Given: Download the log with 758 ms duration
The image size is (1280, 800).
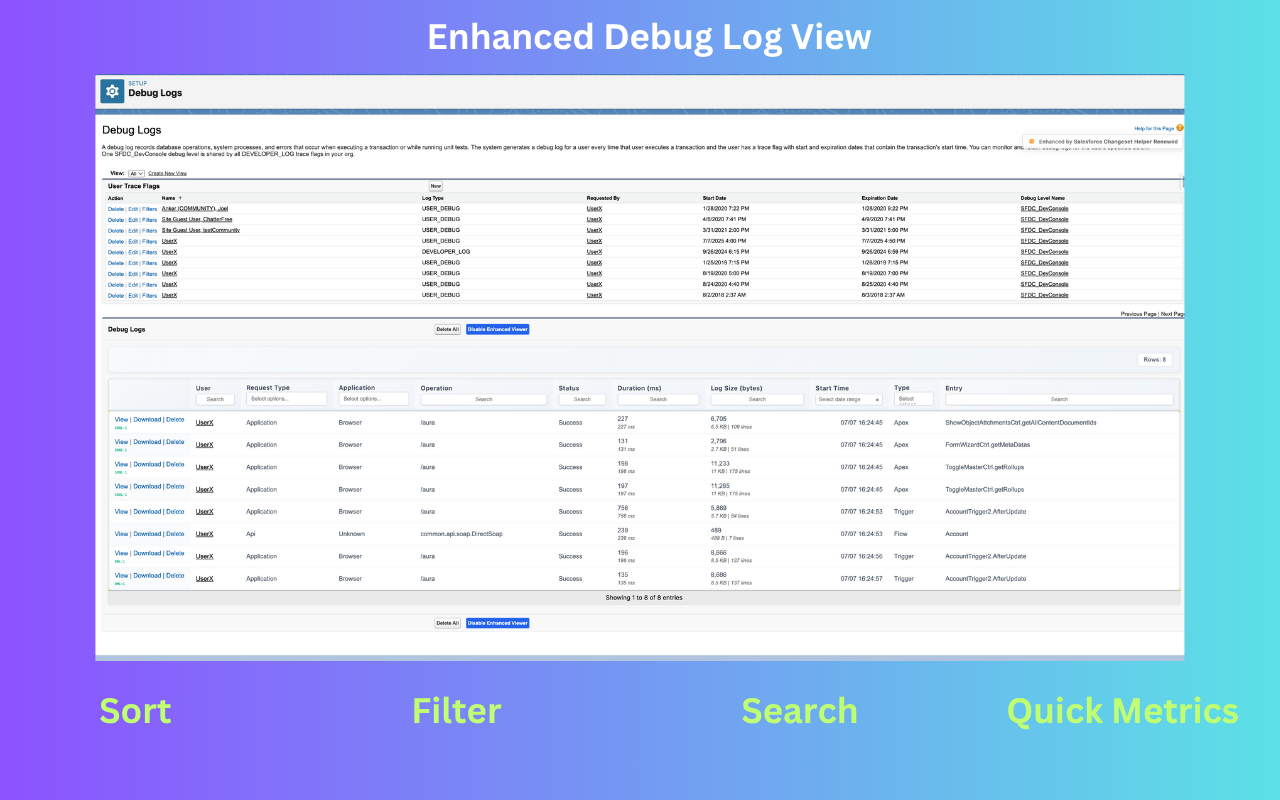Looking at the screenshot, I should (x=147, y=511).
